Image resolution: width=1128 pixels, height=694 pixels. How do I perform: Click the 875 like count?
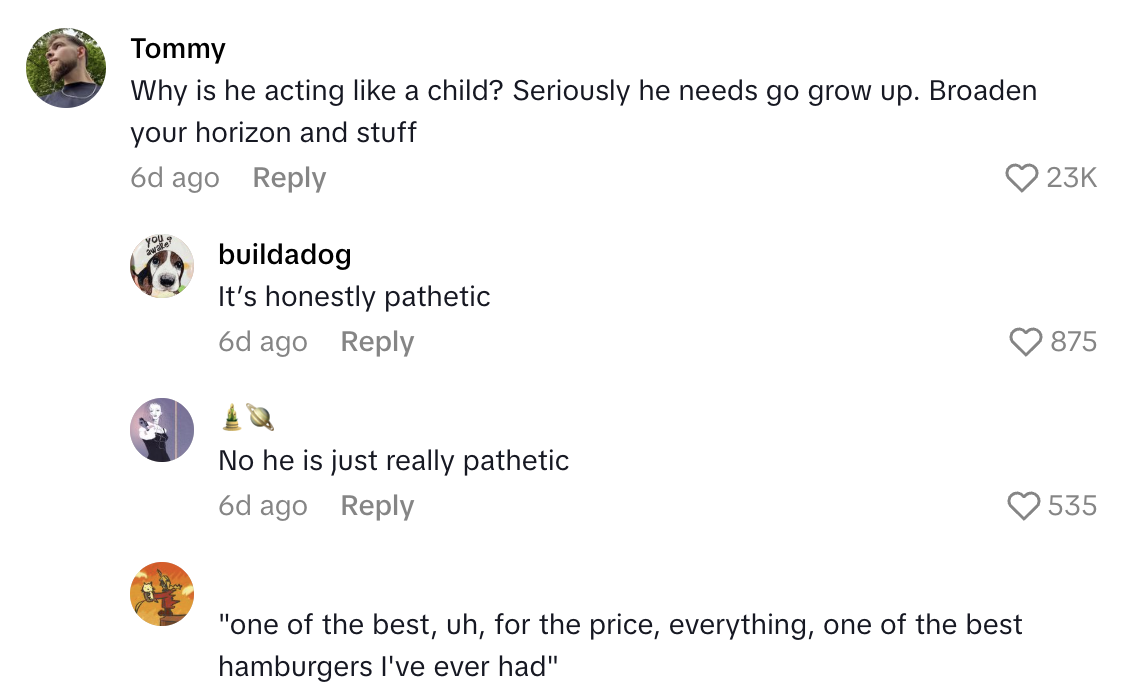1074,342
